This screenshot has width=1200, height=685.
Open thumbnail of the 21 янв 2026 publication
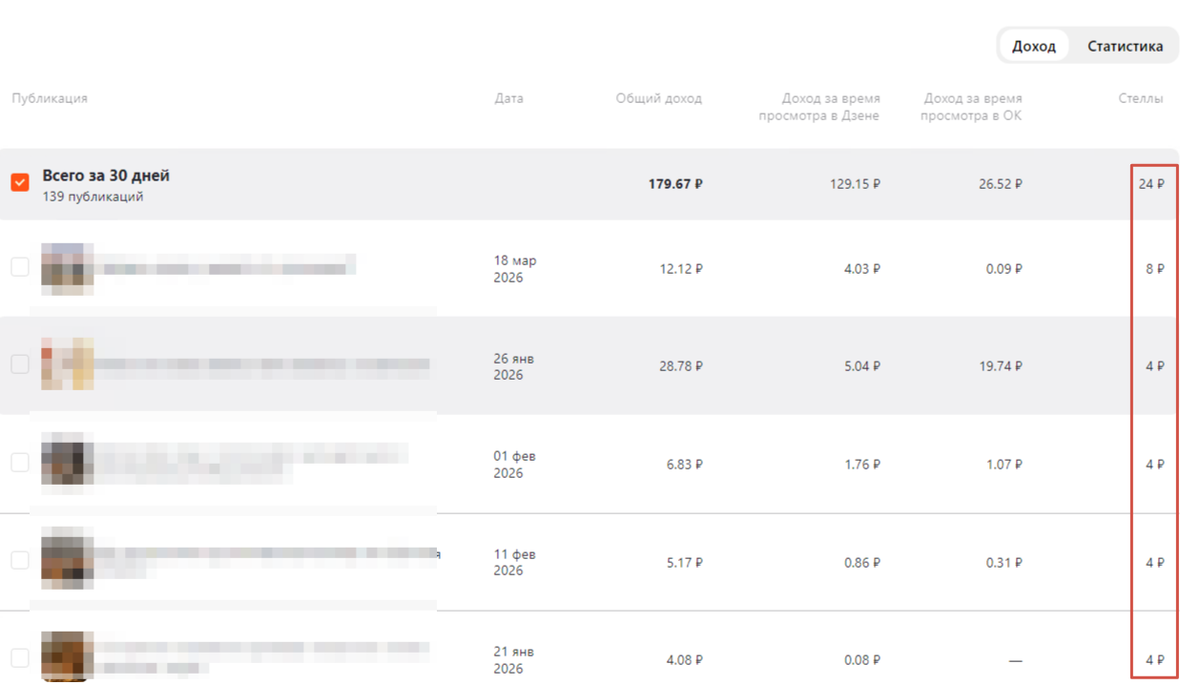pos(67,656)
